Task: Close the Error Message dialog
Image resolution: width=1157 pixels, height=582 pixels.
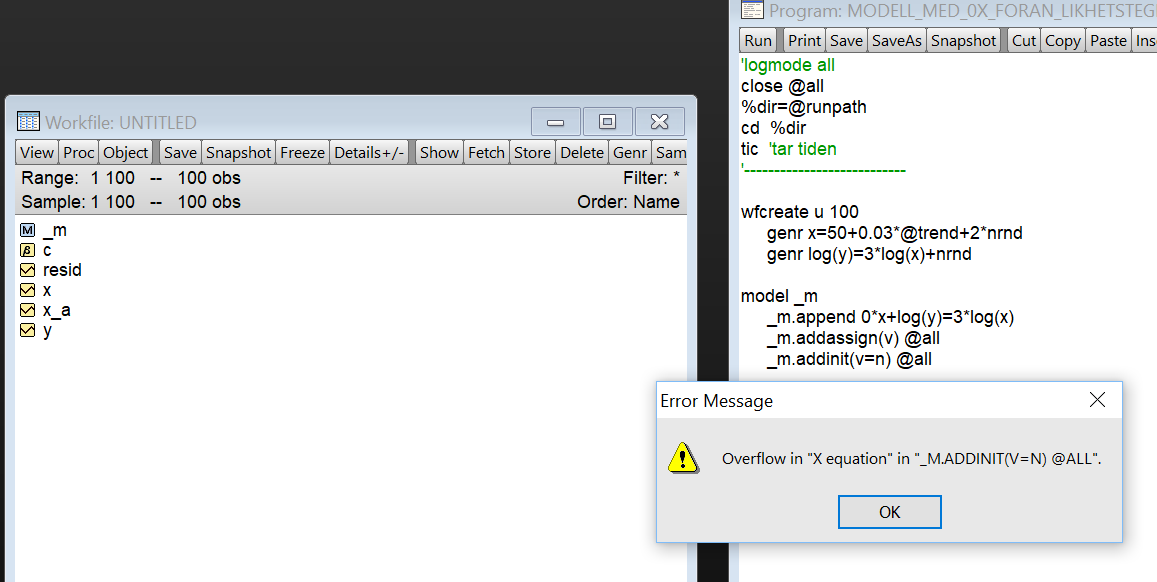Action: (1097, 400)
